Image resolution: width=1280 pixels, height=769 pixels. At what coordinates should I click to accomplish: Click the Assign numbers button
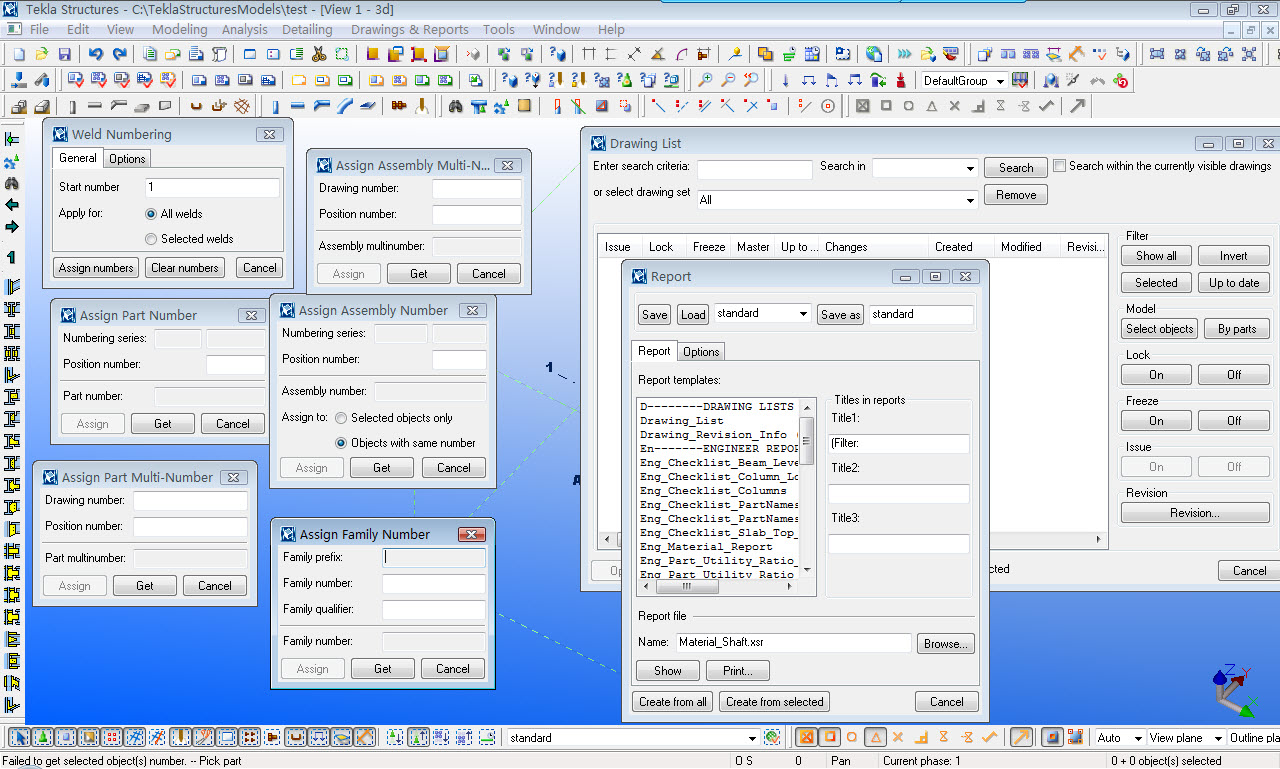coord(96,268)
